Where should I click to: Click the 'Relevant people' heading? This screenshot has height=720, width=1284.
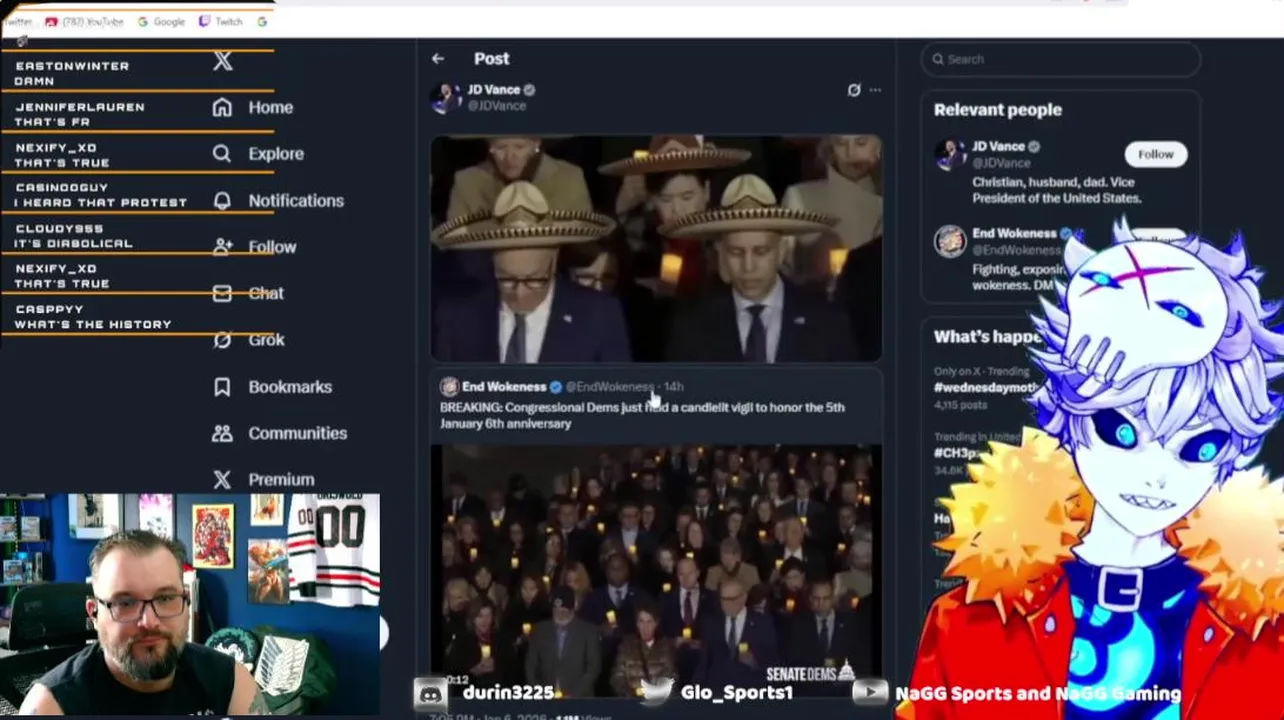click(x=998, y=110)
